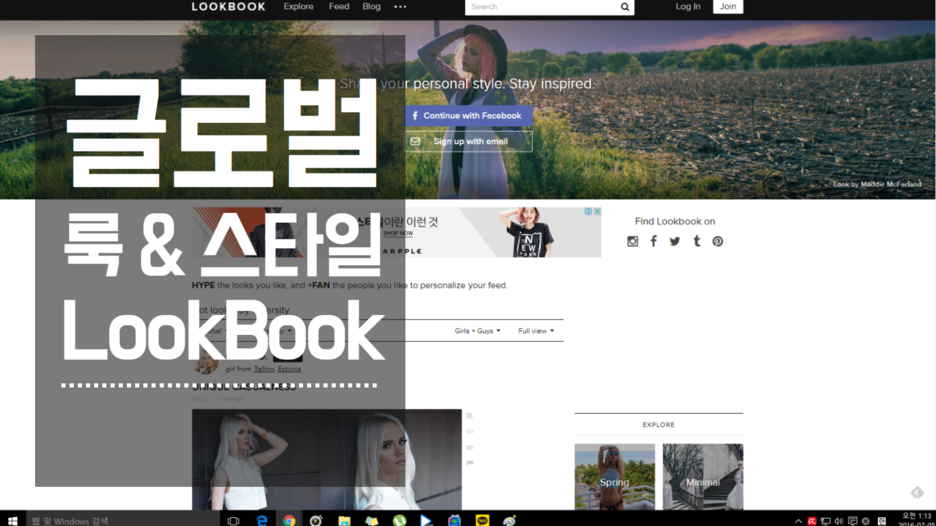Screen dimensions: 936x526
Task: Click the Tallinn location link
Action: coord(264,369)
